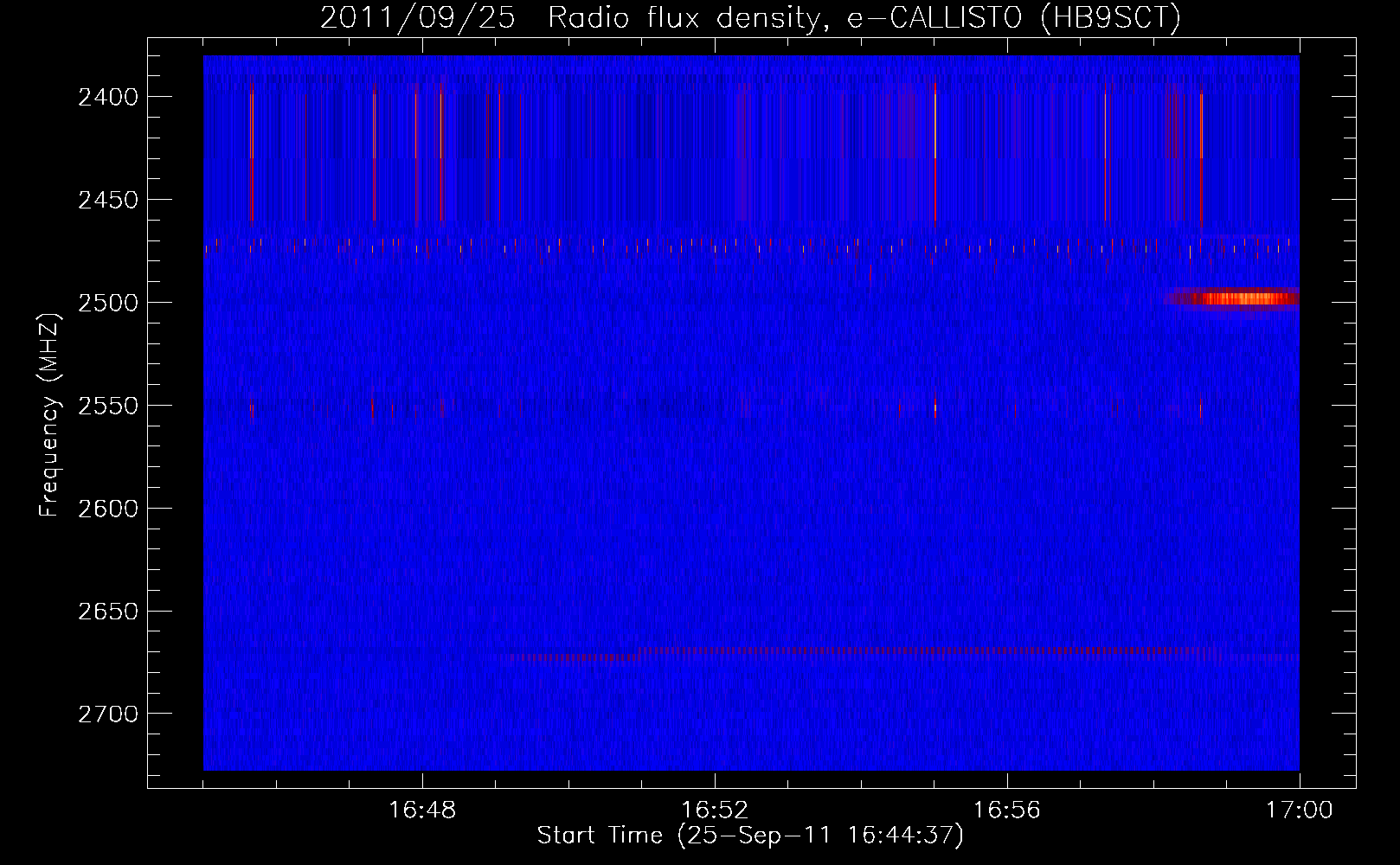Click the 2600 frequency tick label
The image size is (1400, 865).
click(x=108, y=509)
